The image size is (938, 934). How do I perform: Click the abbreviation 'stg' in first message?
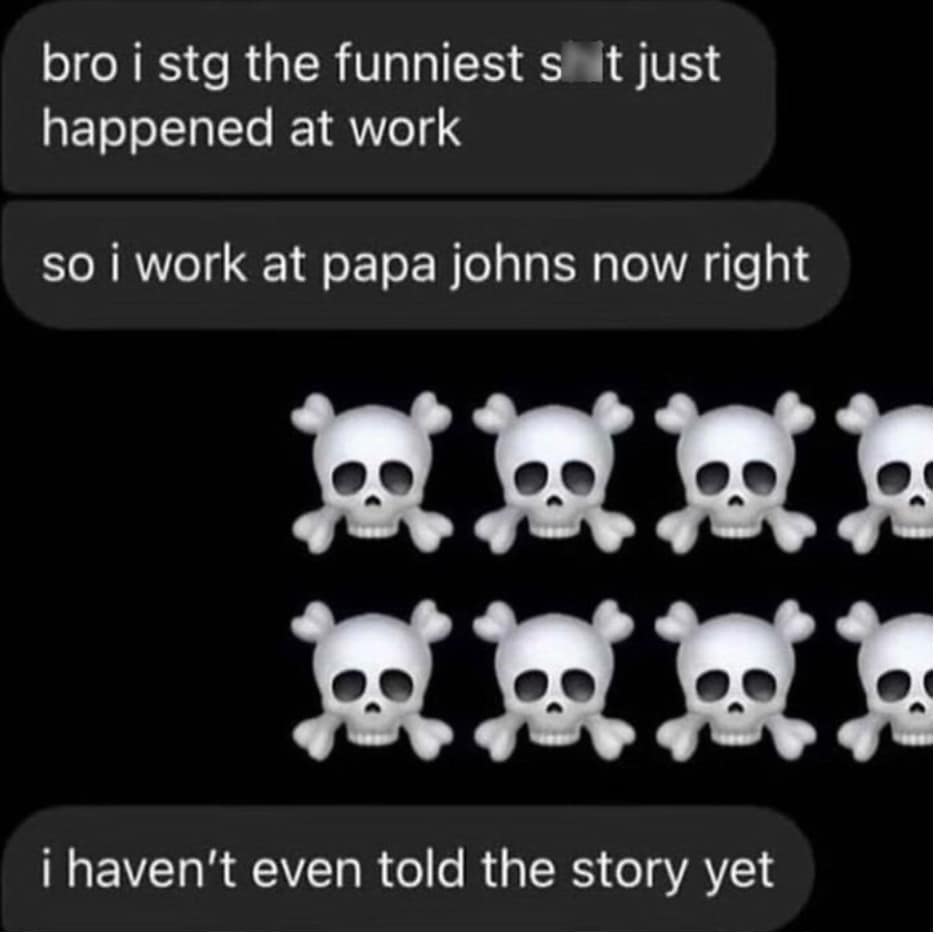[194, 67]
